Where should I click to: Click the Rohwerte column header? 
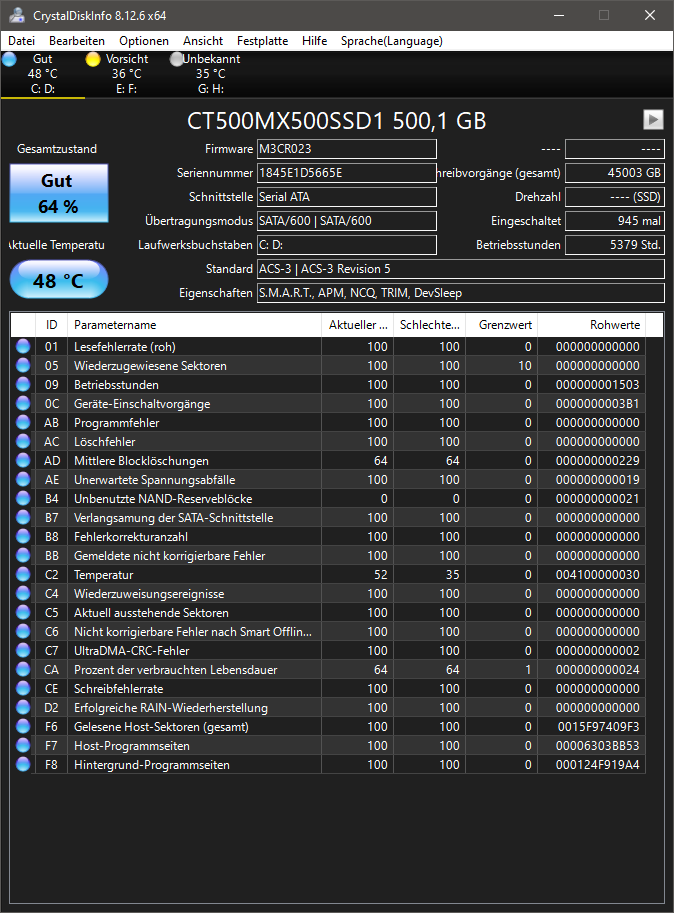tap(591, 325)
